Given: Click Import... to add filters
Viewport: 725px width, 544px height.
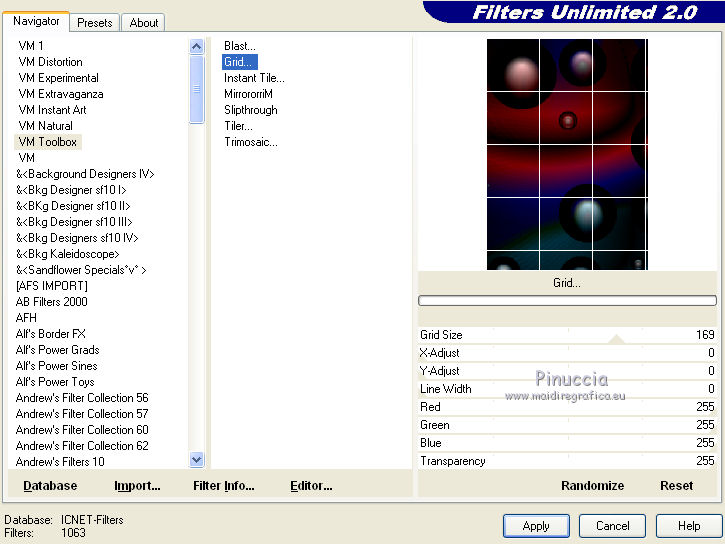Looking at the screenshot, I should click(x=137, y=486).
